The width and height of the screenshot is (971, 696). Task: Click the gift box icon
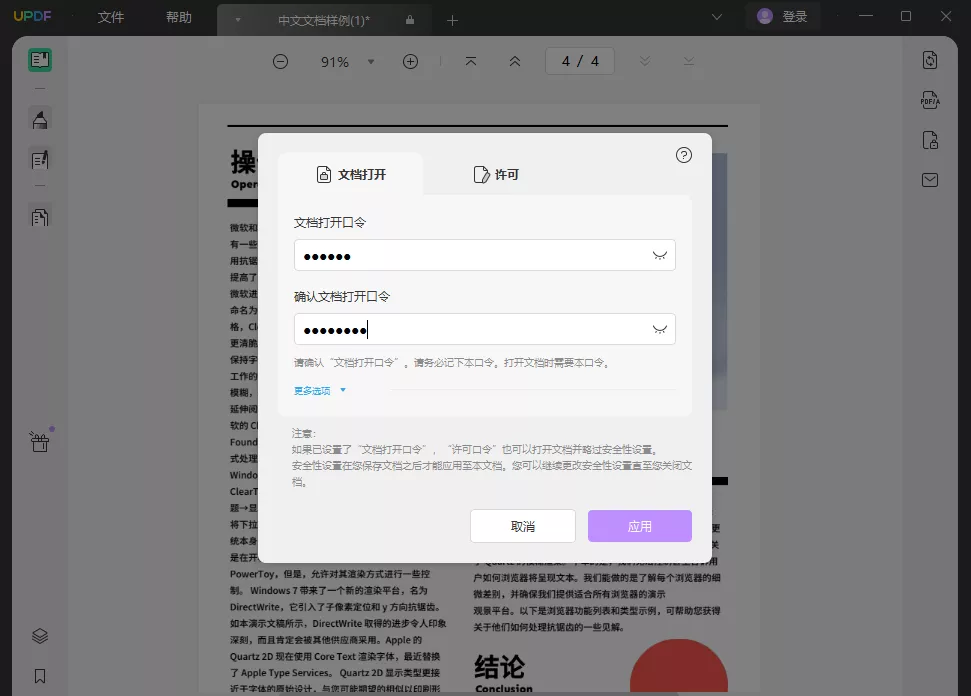tap(40, 442)
